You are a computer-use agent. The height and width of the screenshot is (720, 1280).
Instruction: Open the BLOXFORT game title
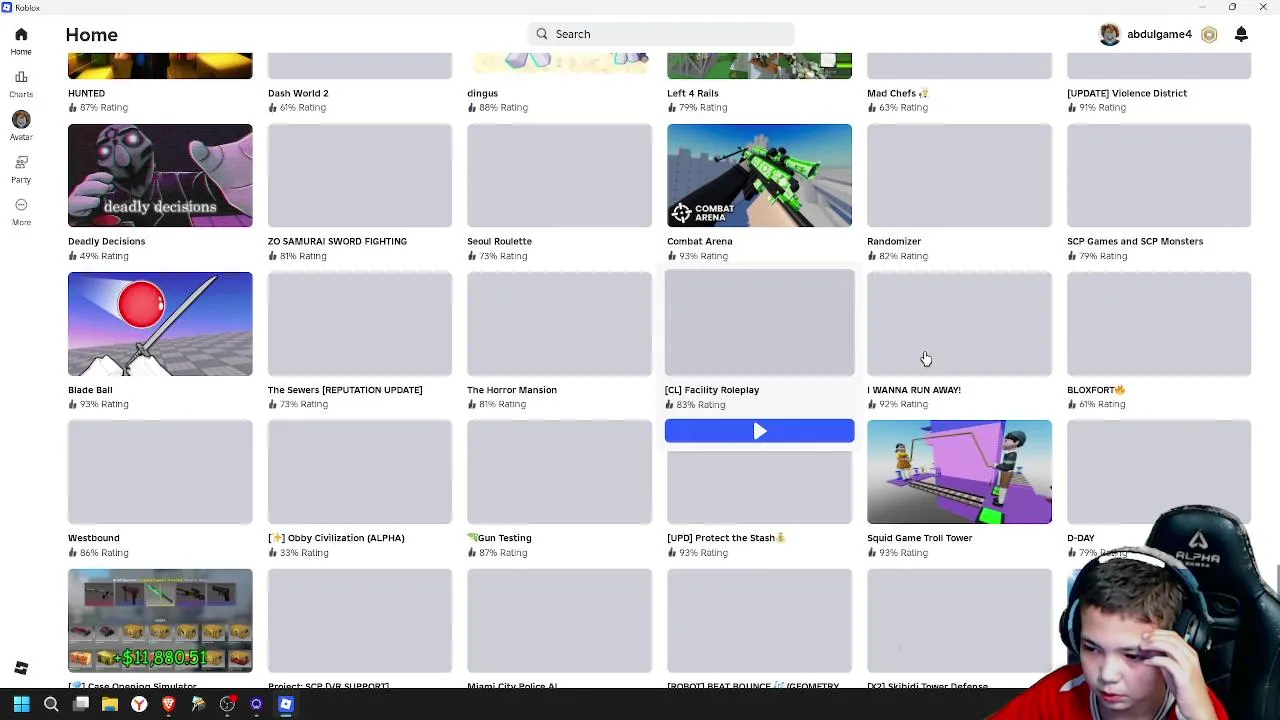point(1096,390)
